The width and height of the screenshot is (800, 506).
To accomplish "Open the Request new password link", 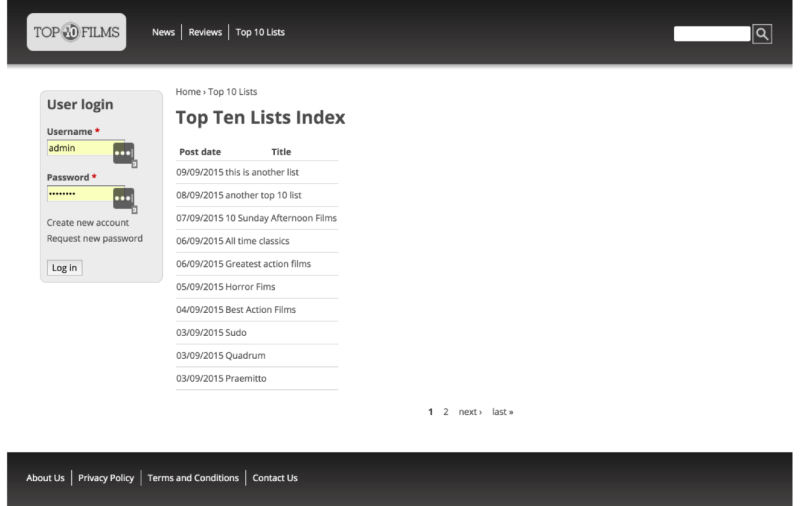I will 95,238.
